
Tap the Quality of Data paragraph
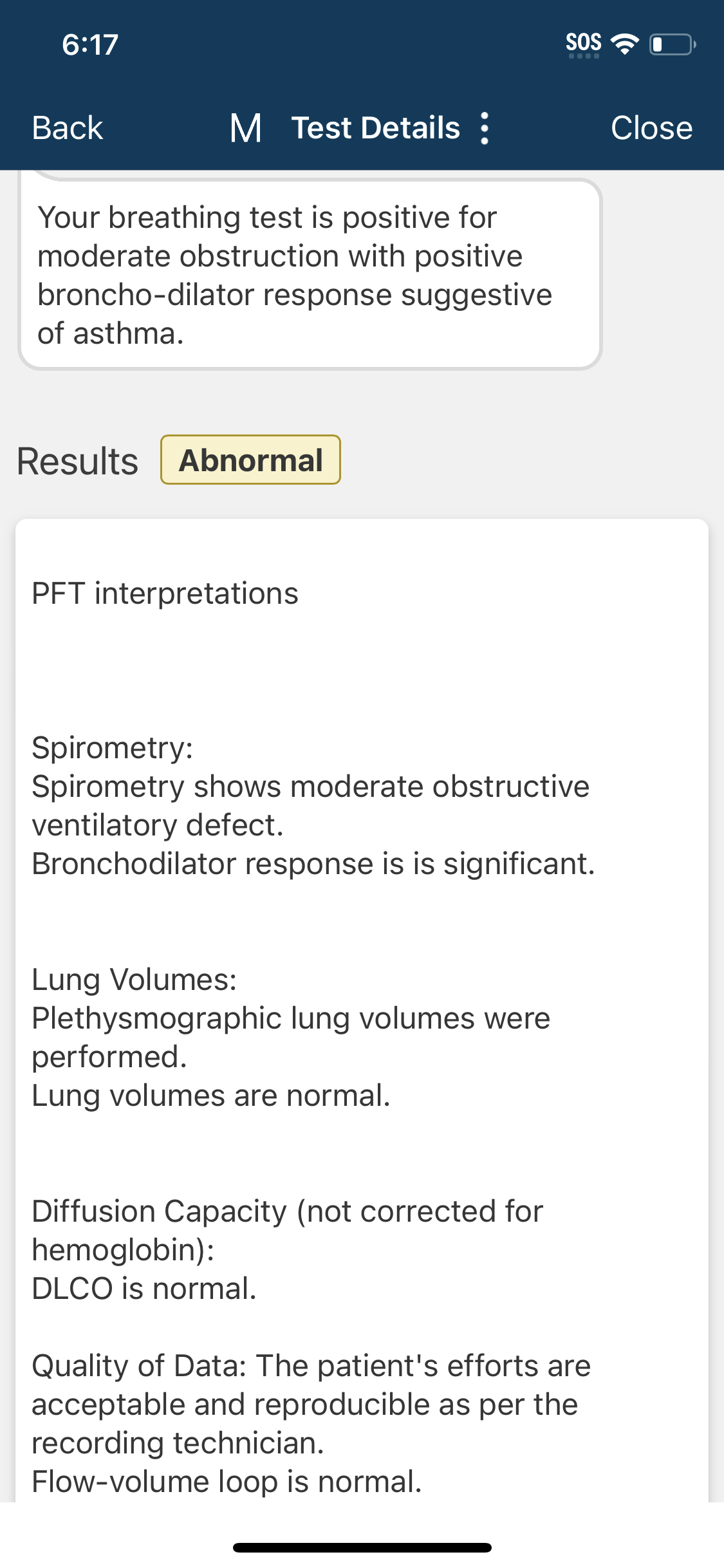[x=311, y=1404]
